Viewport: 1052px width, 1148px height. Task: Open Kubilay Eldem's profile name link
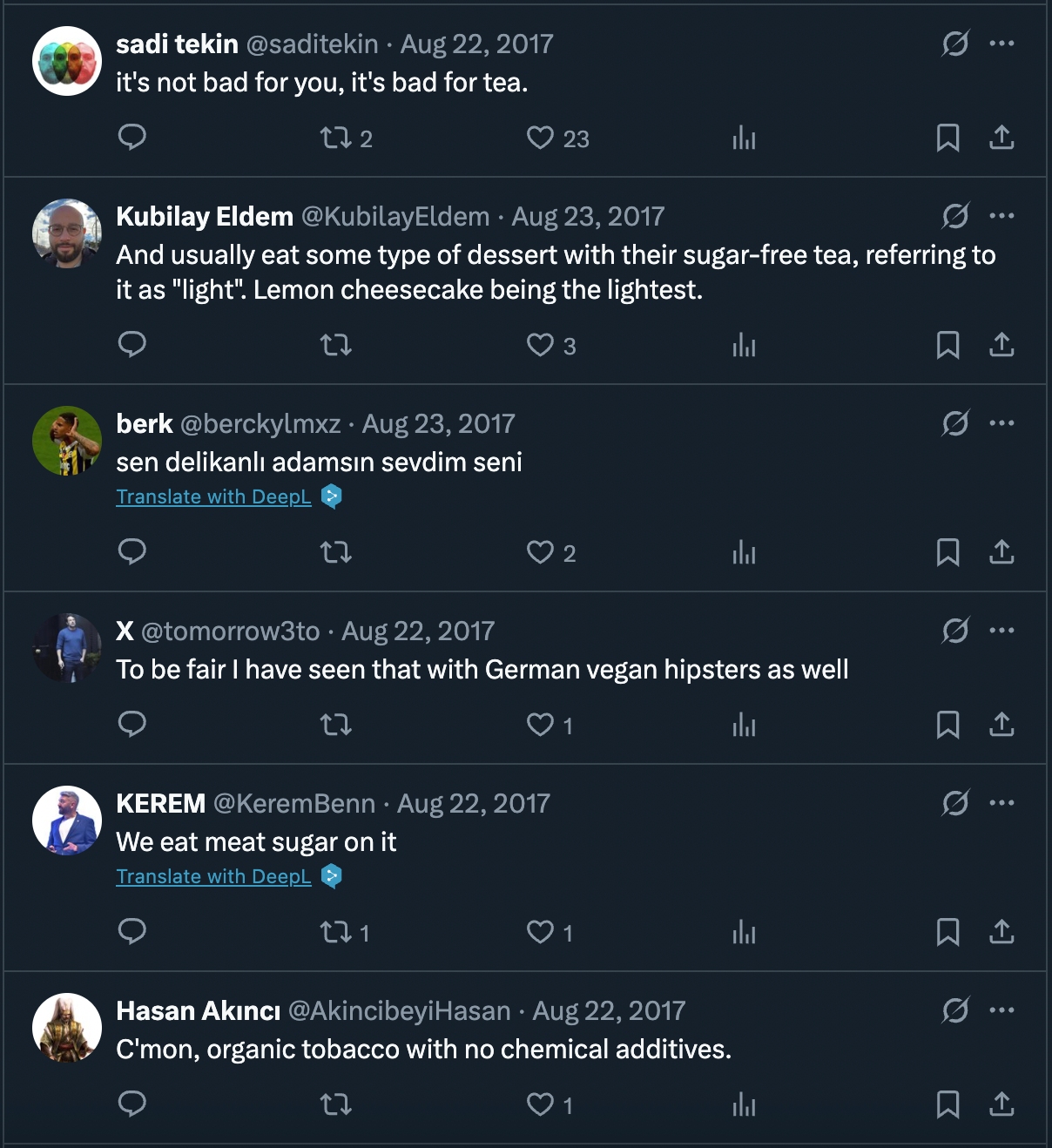click(205, 216)
